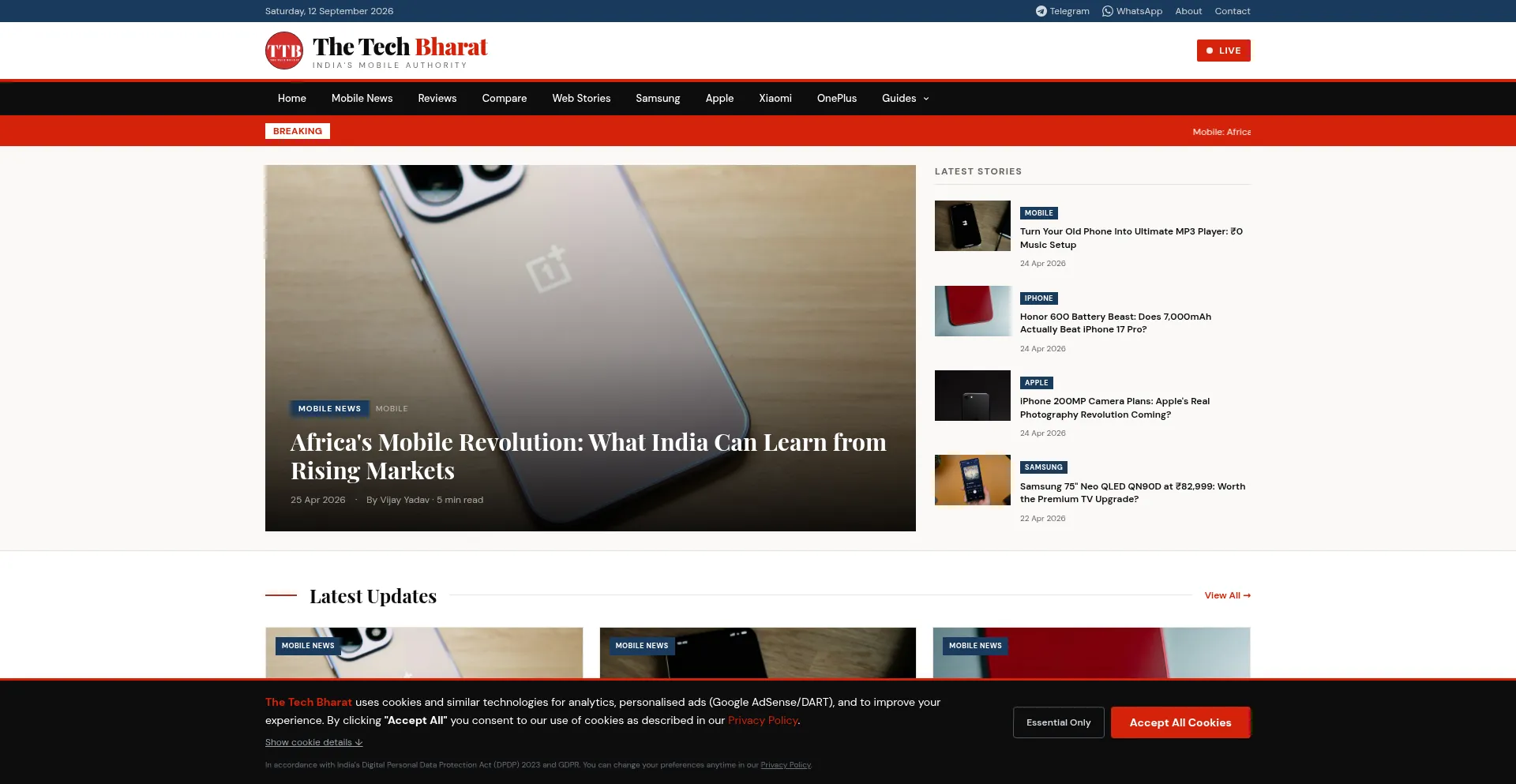Click MOBILE NEWS badge on second update card

point(642,646)
